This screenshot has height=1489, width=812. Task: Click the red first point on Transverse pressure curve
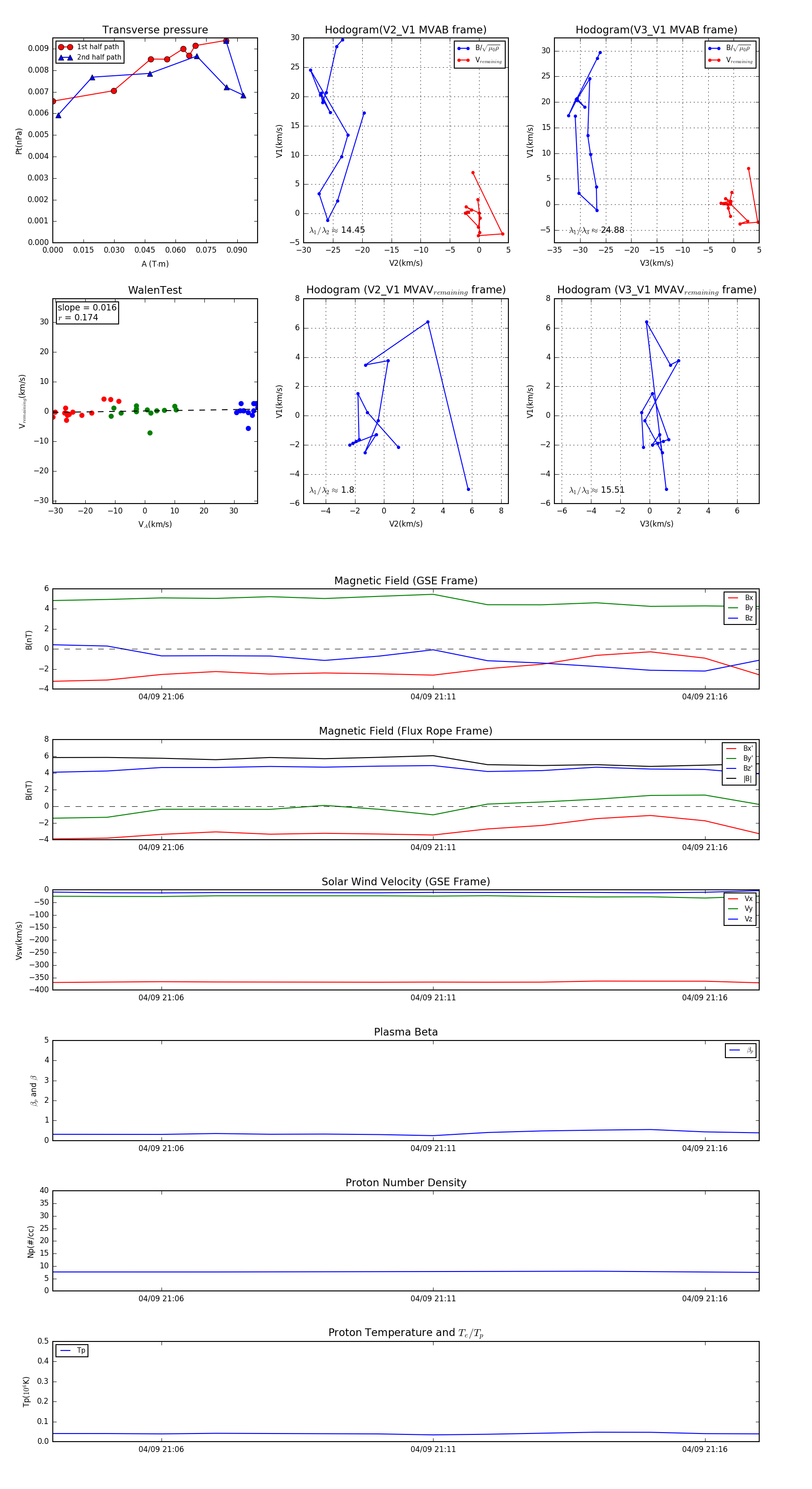(x=53, y=101)
